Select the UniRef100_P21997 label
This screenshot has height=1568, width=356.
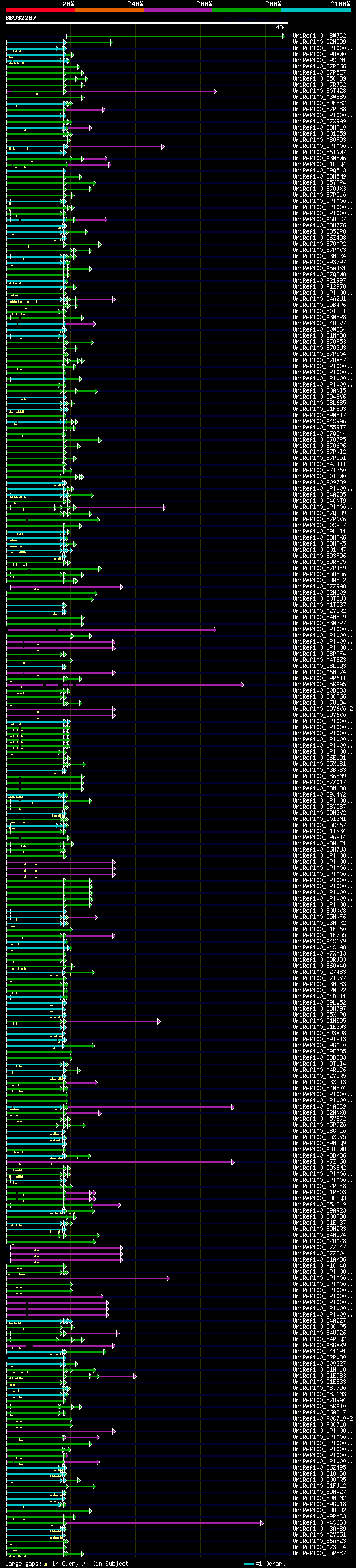[x=319, y=280]
